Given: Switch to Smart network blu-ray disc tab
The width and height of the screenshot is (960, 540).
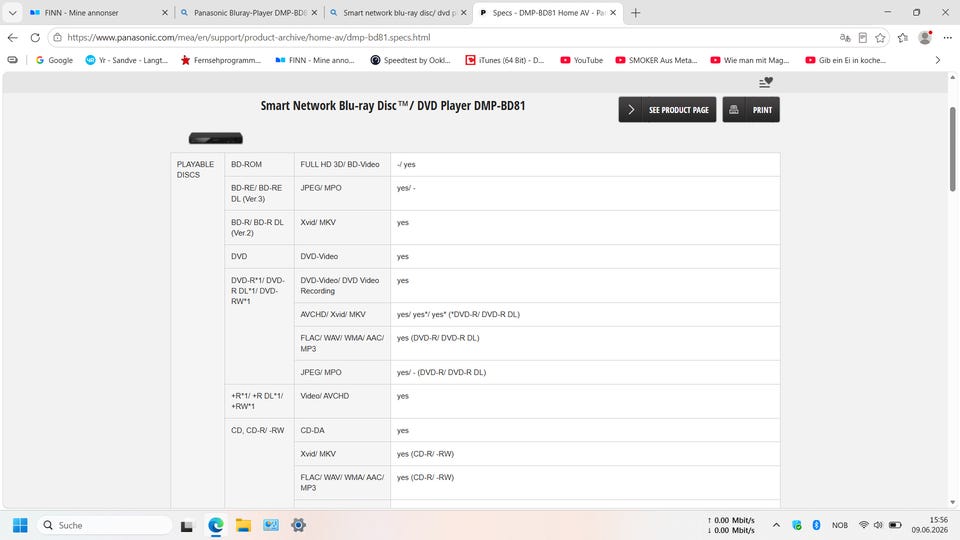Looking at the screenshot, I should pos(399,12).
